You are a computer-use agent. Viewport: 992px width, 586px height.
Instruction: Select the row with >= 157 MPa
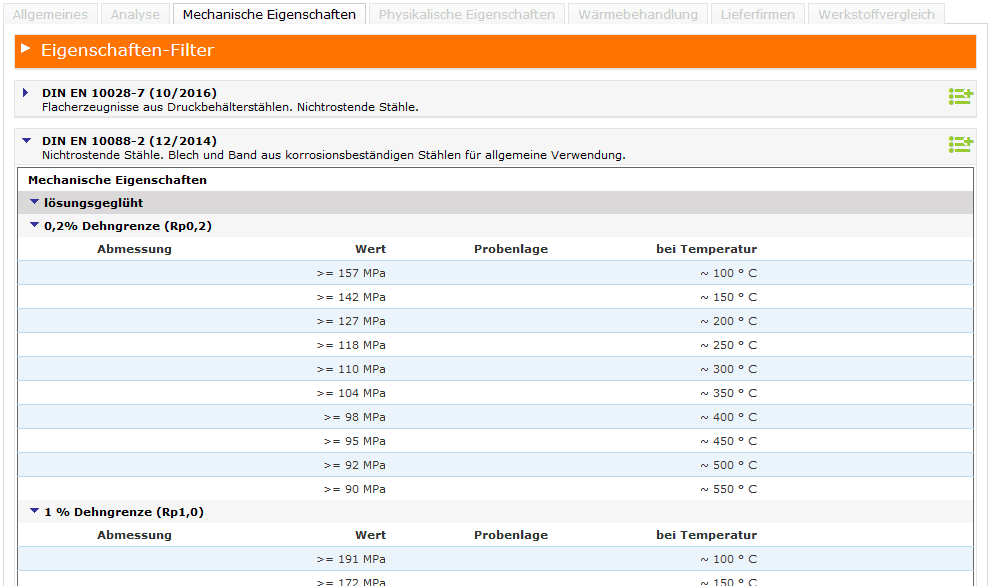[x=495, y=273]
